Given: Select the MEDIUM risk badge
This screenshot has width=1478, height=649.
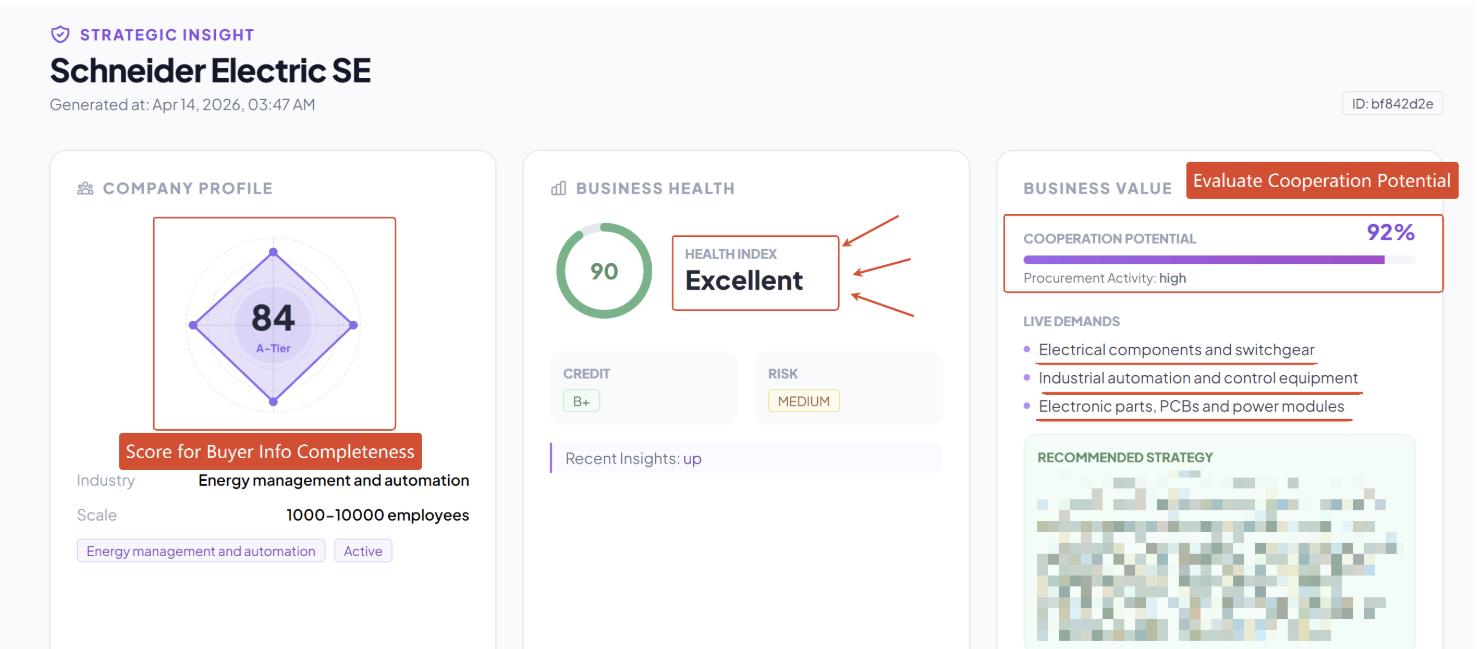Looking at the screenshot, I should (804, 401).
